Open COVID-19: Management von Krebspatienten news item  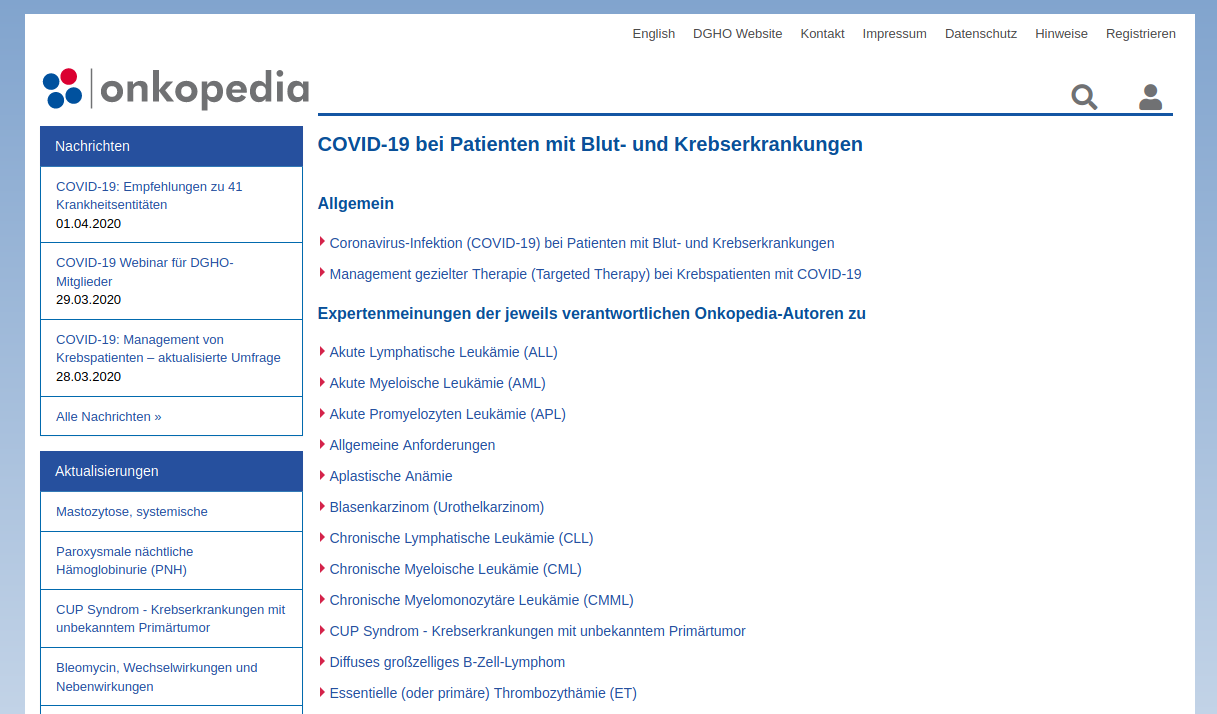click(x=168, y=348)
